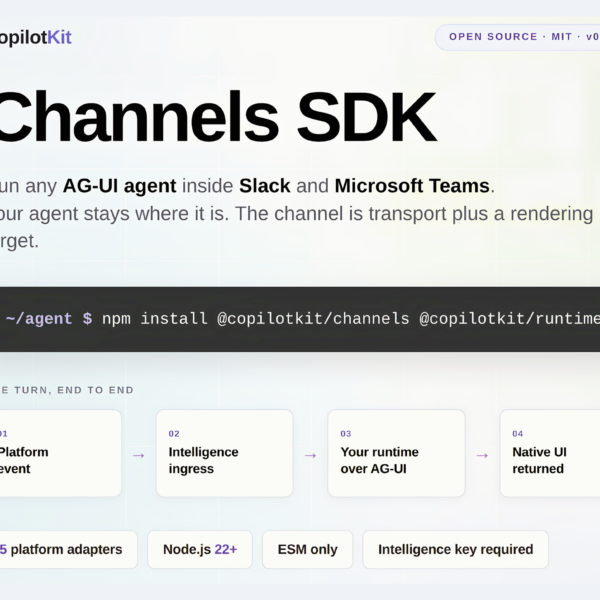Open the Your runtime over AG-UI card
The width and height of the screenshot is (600, 600).
[396, 453]
